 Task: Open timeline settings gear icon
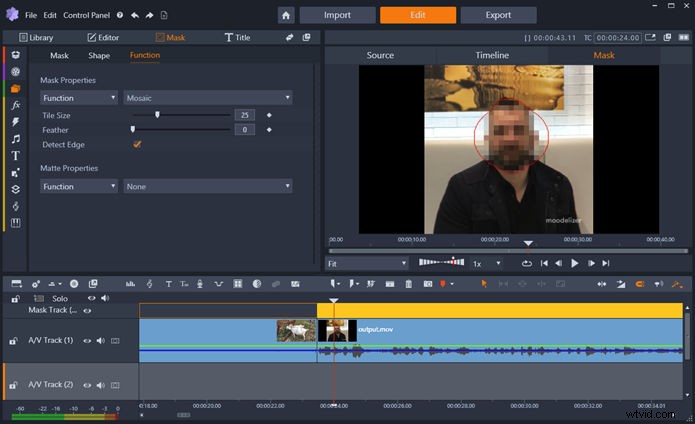(x=36, y=284)
